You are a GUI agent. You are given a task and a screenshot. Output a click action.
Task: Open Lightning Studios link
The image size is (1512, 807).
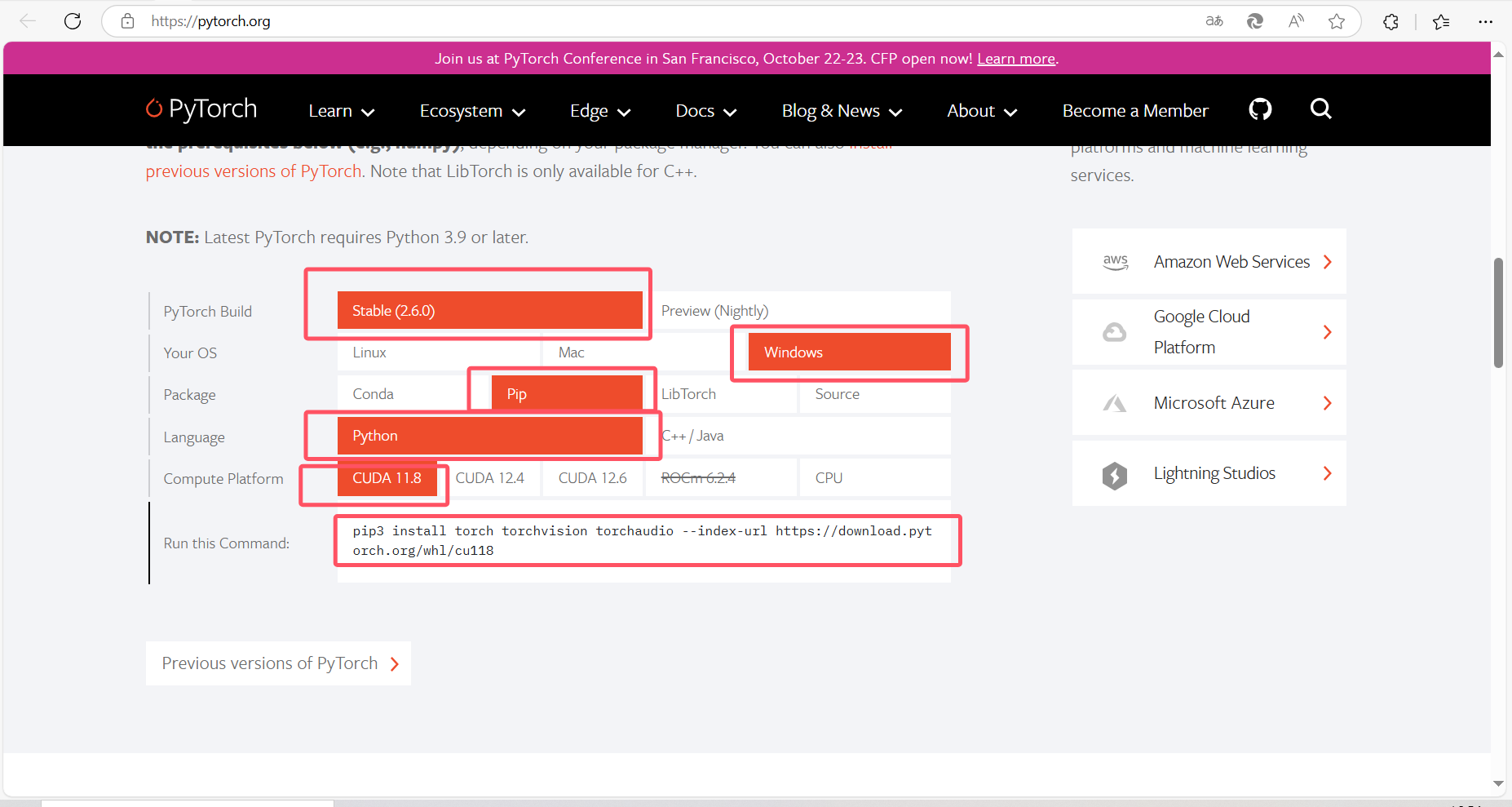[1209, 473]
